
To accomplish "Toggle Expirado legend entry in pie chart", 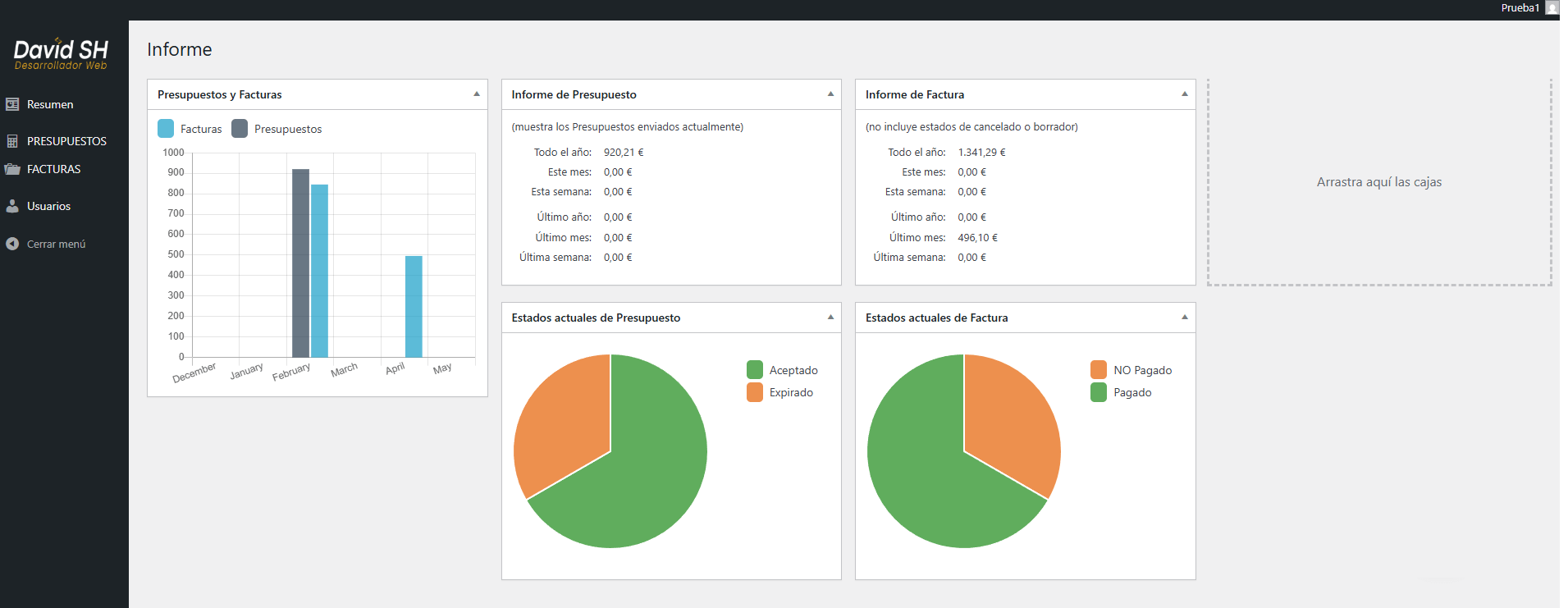I will pos(779,392).
